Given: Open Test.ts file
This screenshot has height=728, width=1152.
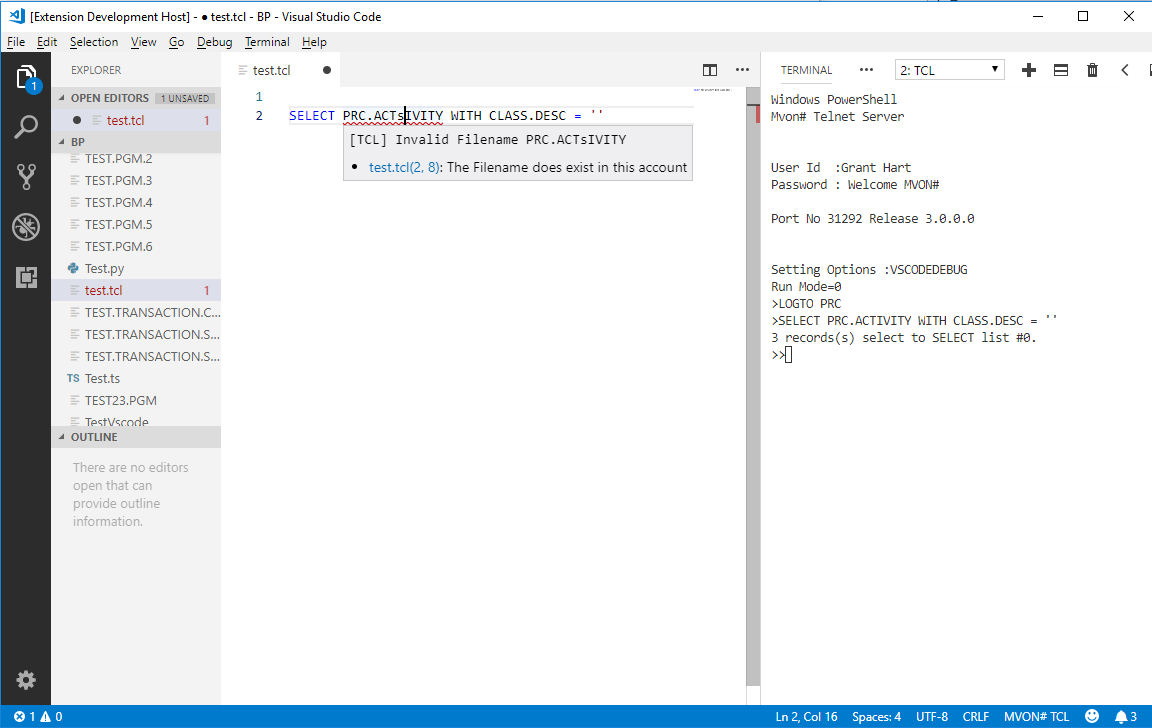Looking at the screenshot, I should pos(136,378).
